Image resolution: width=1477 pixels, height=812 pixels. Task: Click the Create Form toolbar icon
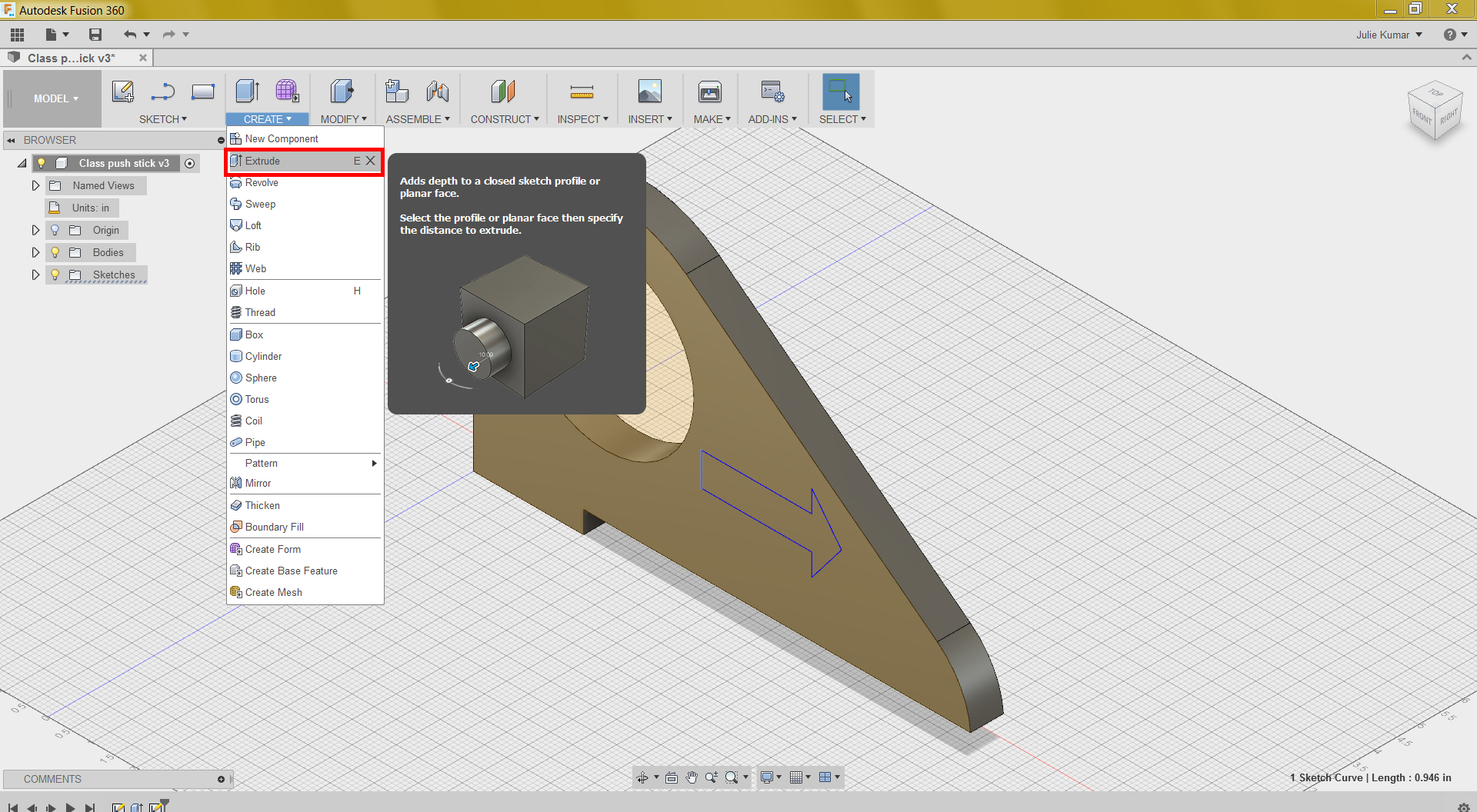click(288, 92)
